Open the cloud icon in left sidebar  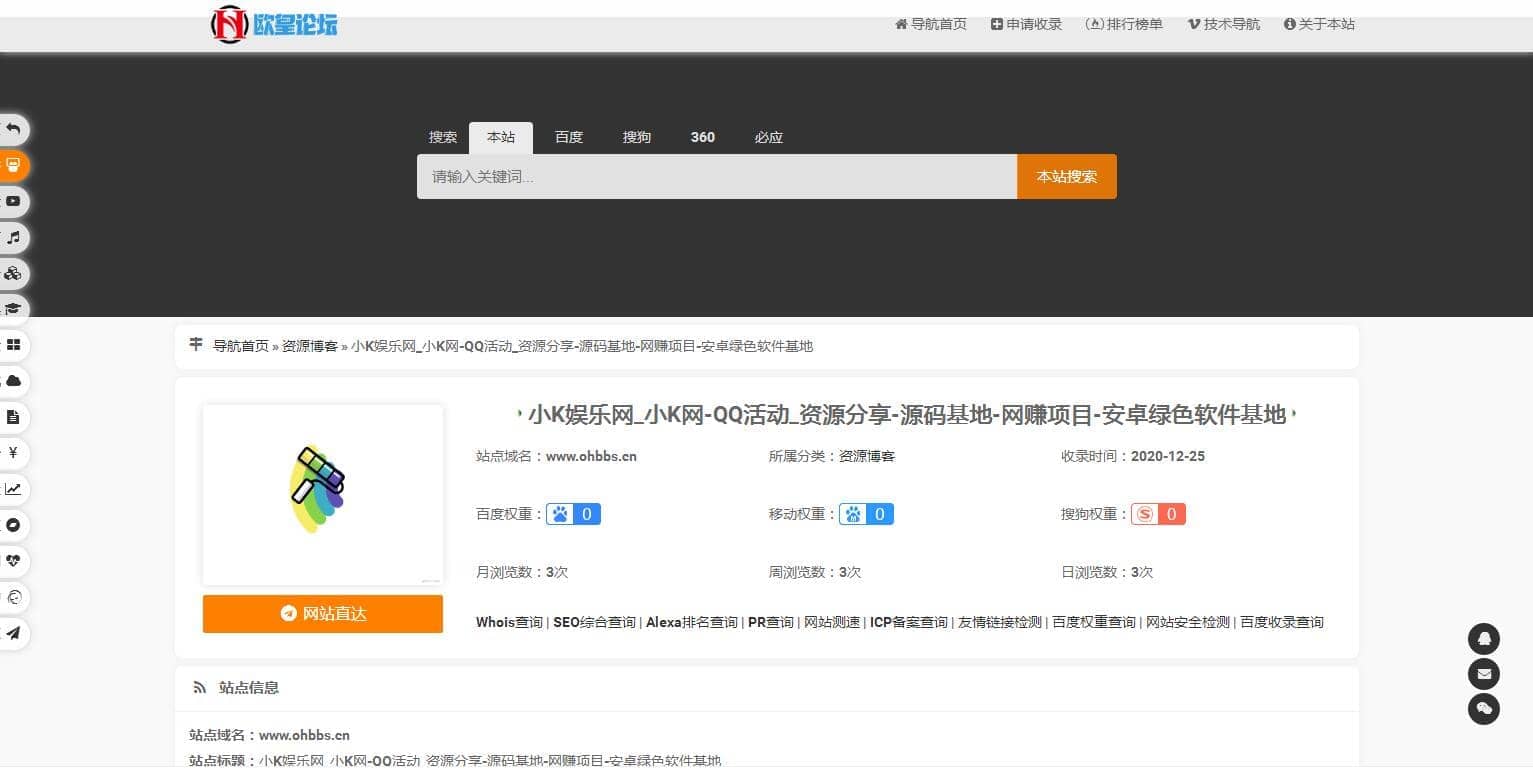coord(13,381)
